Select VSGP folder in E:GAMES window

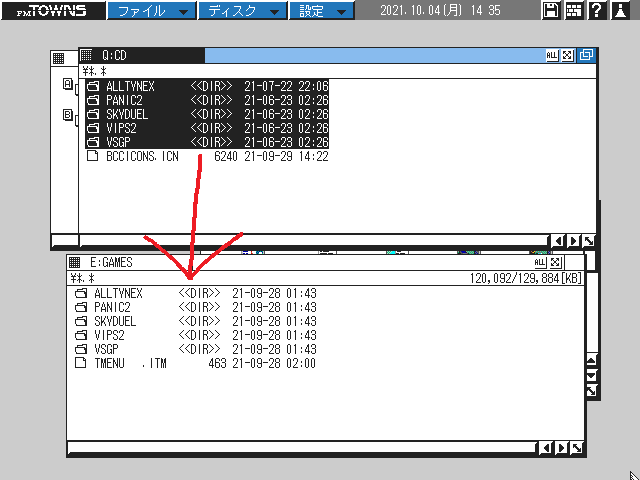click(195, 349)
